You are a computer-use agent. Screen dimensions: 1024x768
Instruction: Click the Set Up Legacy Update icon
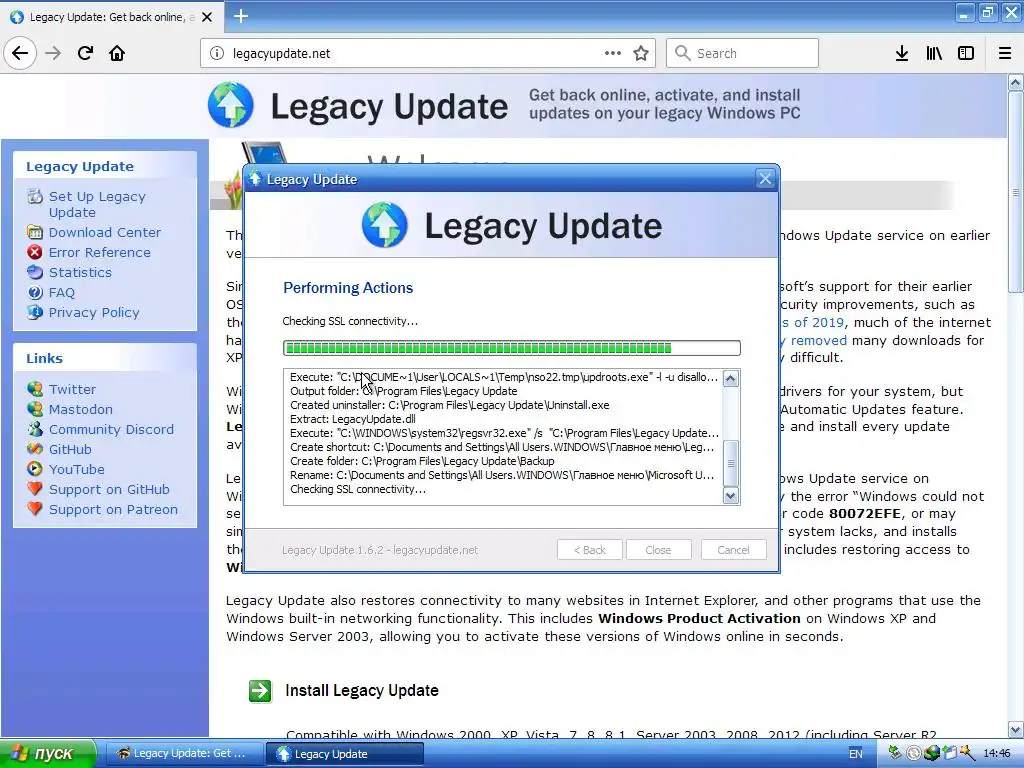coord(35,196)
